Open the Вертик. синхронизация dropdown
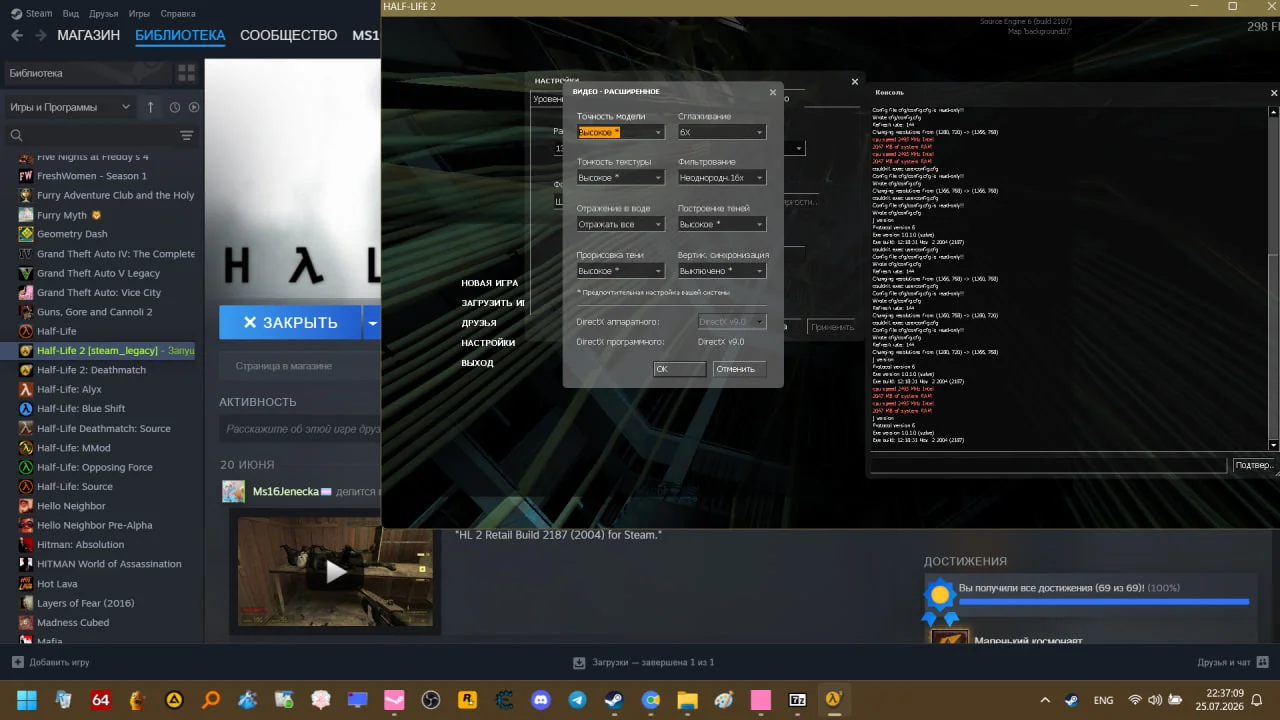This screenshot has height=720, width=1280. pos(721,271)
